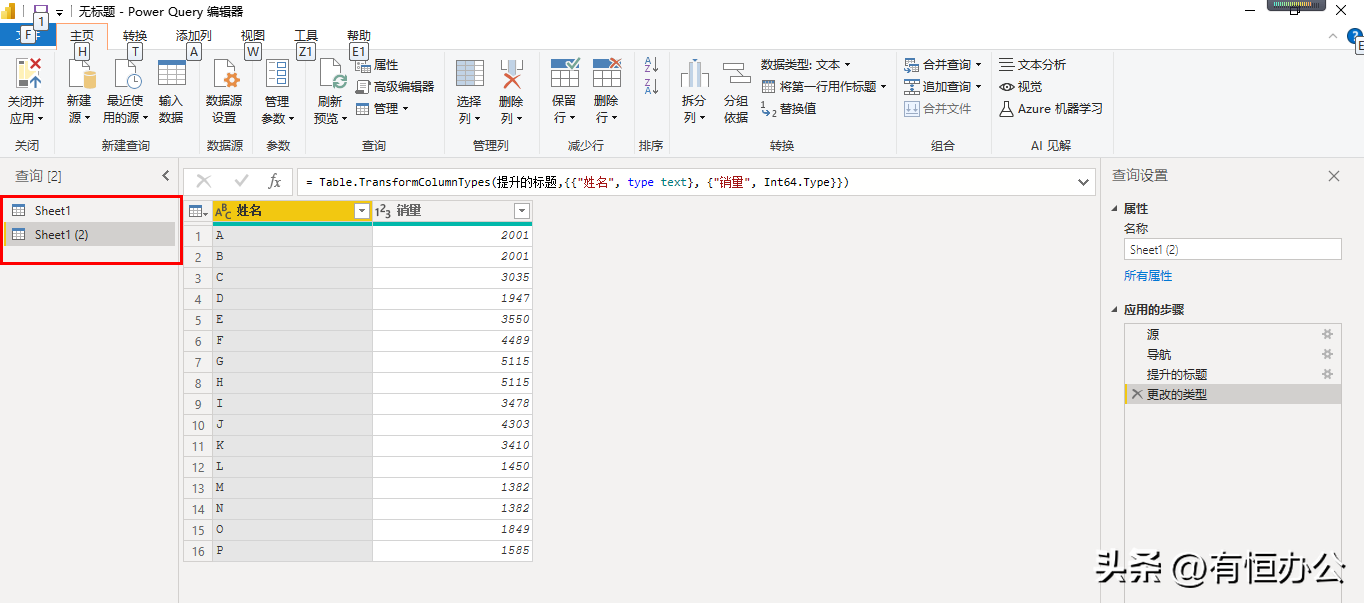Select the Sheet1 (2) query
1364x603 pixels.
click(x=90, y=235)
